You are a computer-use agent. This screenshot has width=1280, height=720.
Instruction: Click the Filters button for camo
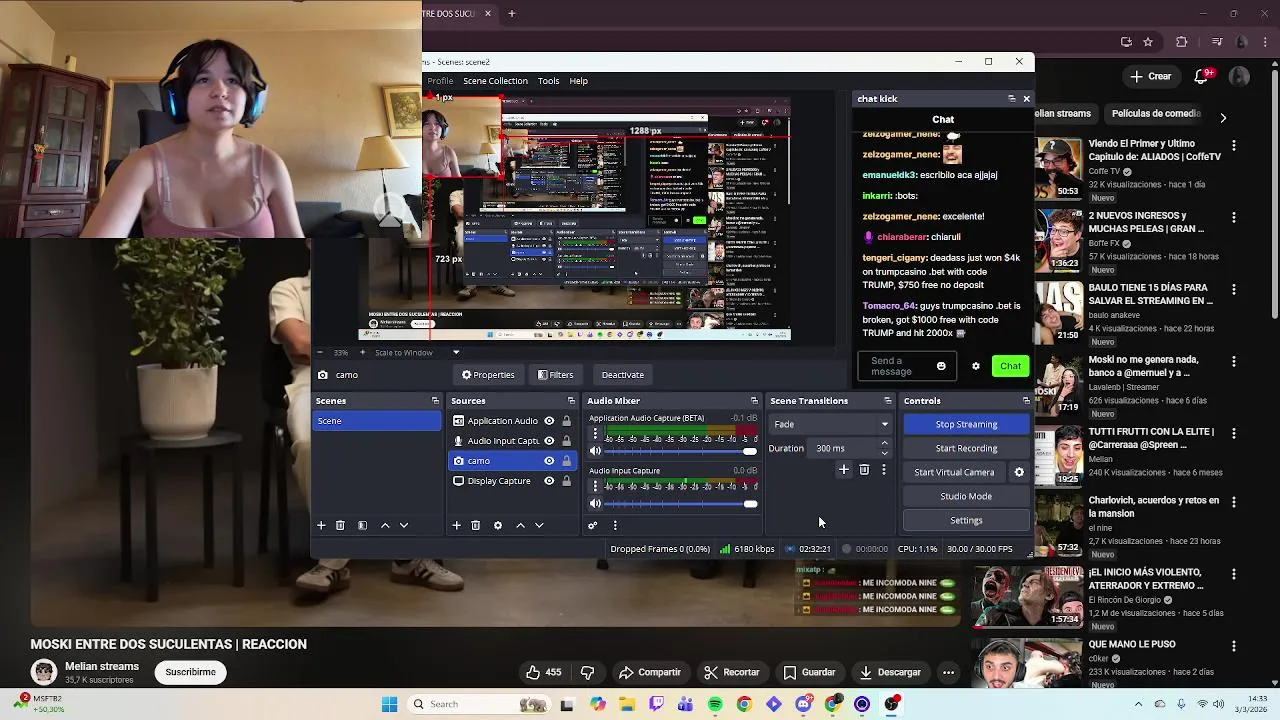coord(555,375)
